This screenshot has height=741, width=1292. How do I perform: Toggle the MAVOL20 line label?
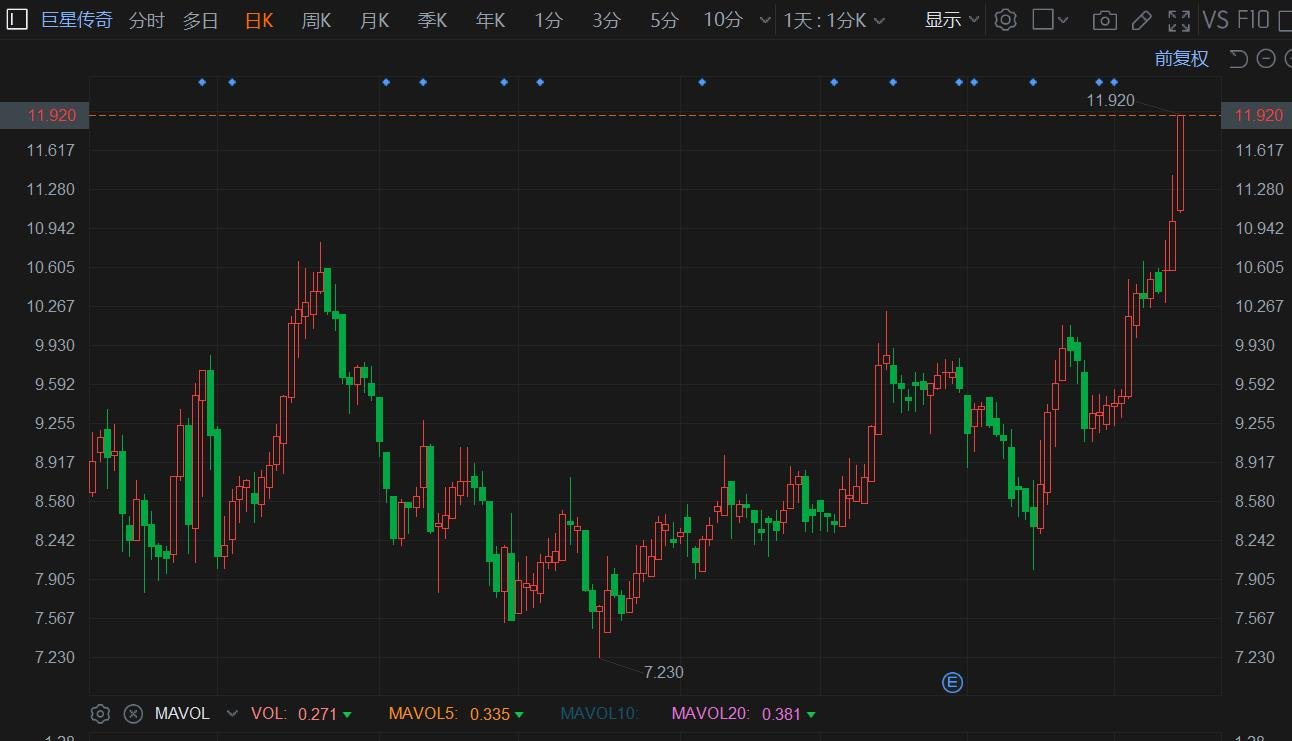click(x=710, y=714)
